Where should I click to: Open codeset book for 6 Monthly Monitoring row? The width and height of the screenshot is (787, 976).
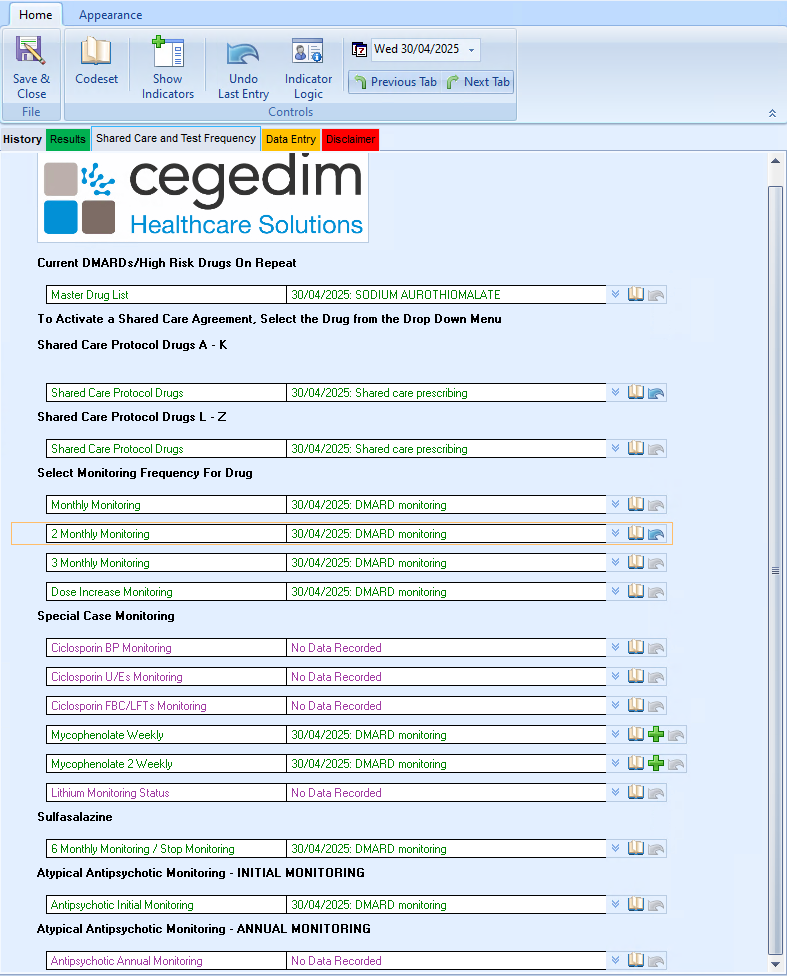[x=636, y=848]
